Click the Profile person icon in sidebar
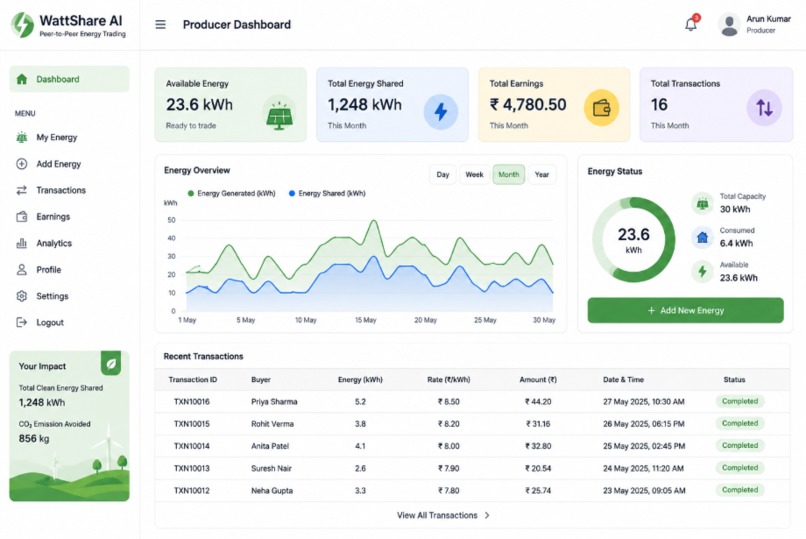This screenshot has width=806, height=539. 22,270
